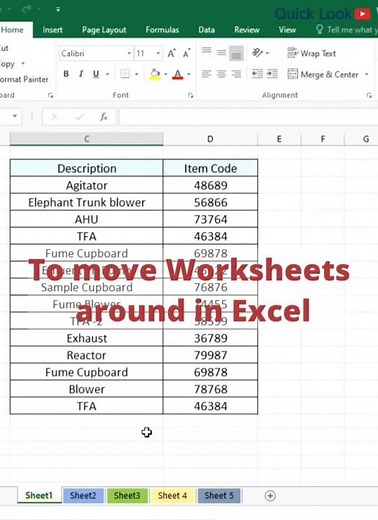Screen dimensions: 378x520
Task: Click the Tell me what search box
Action: 347,30
